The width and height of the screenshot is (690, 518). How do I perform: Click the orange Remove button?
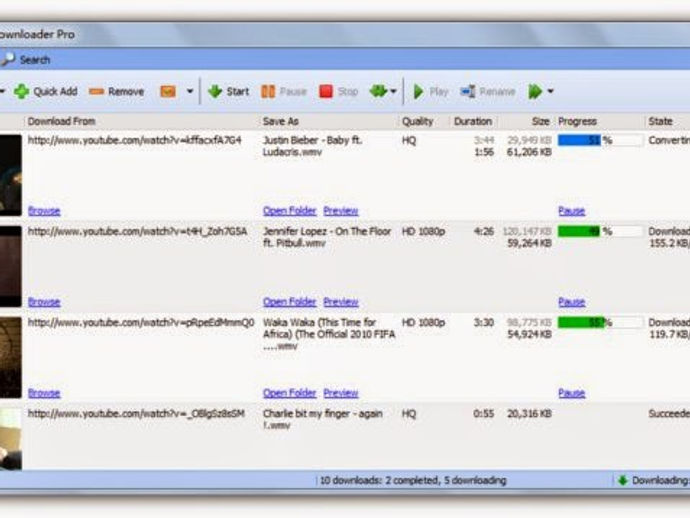coord(116,92)
